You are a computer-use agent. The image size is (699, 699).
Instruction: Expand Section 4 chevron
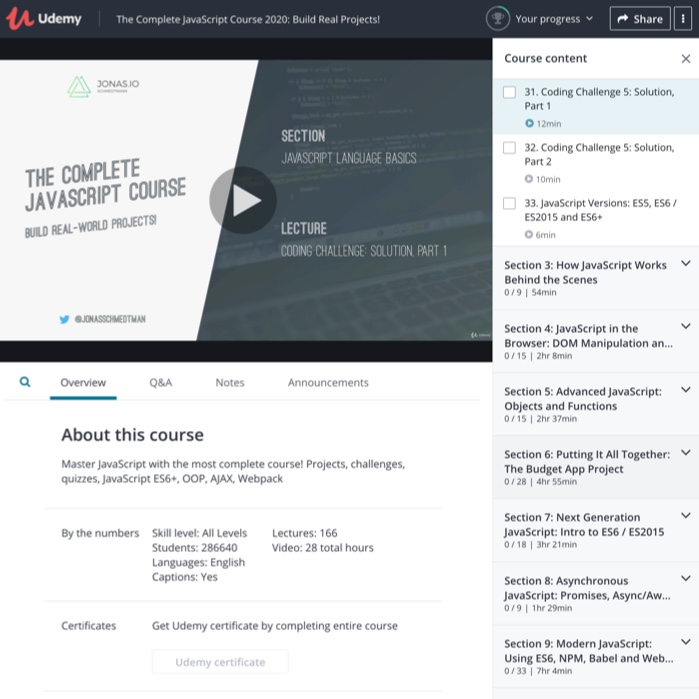coord(686,326)
